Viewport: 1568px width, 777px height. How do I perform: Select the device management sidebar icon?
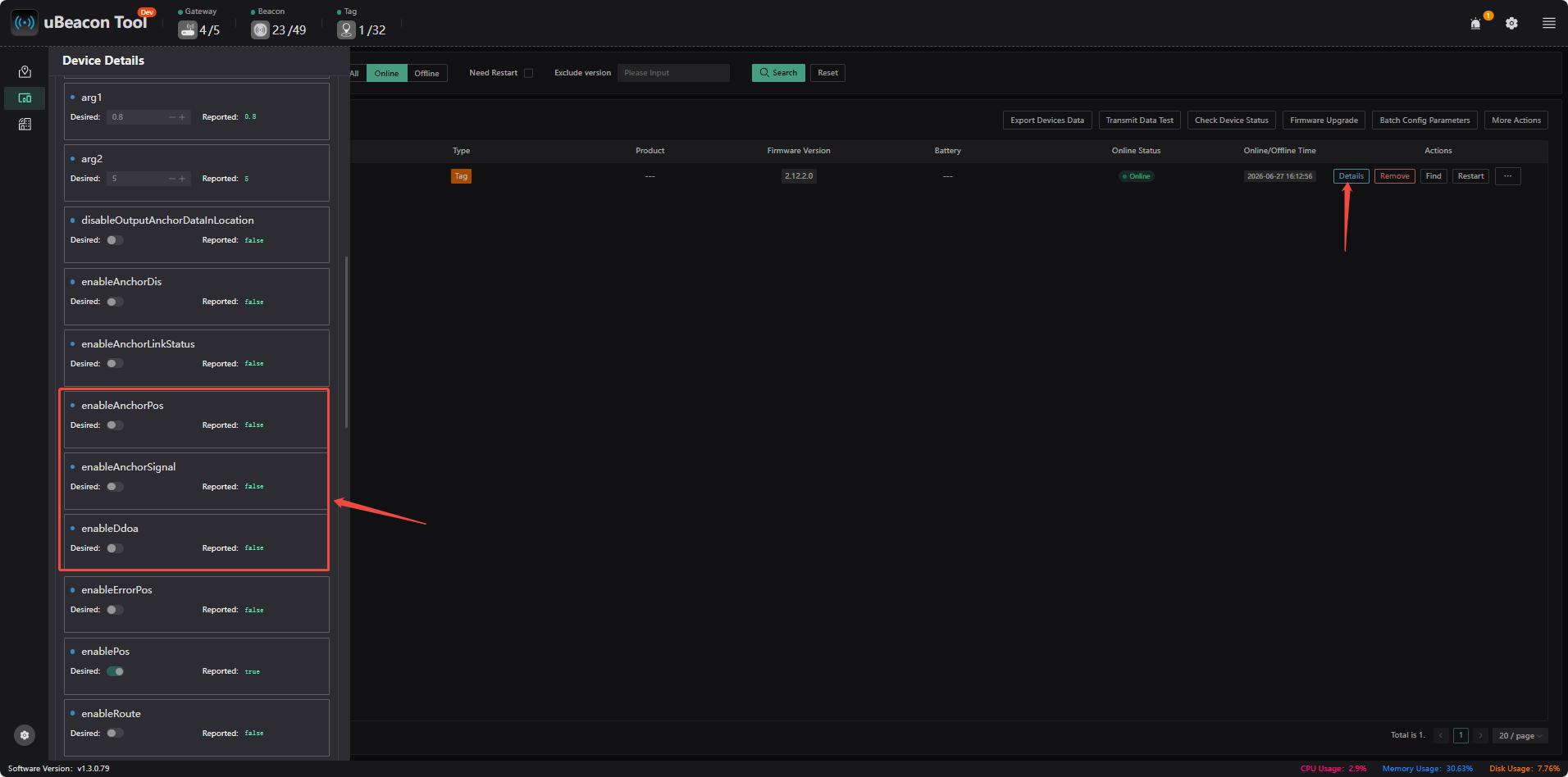25,98
